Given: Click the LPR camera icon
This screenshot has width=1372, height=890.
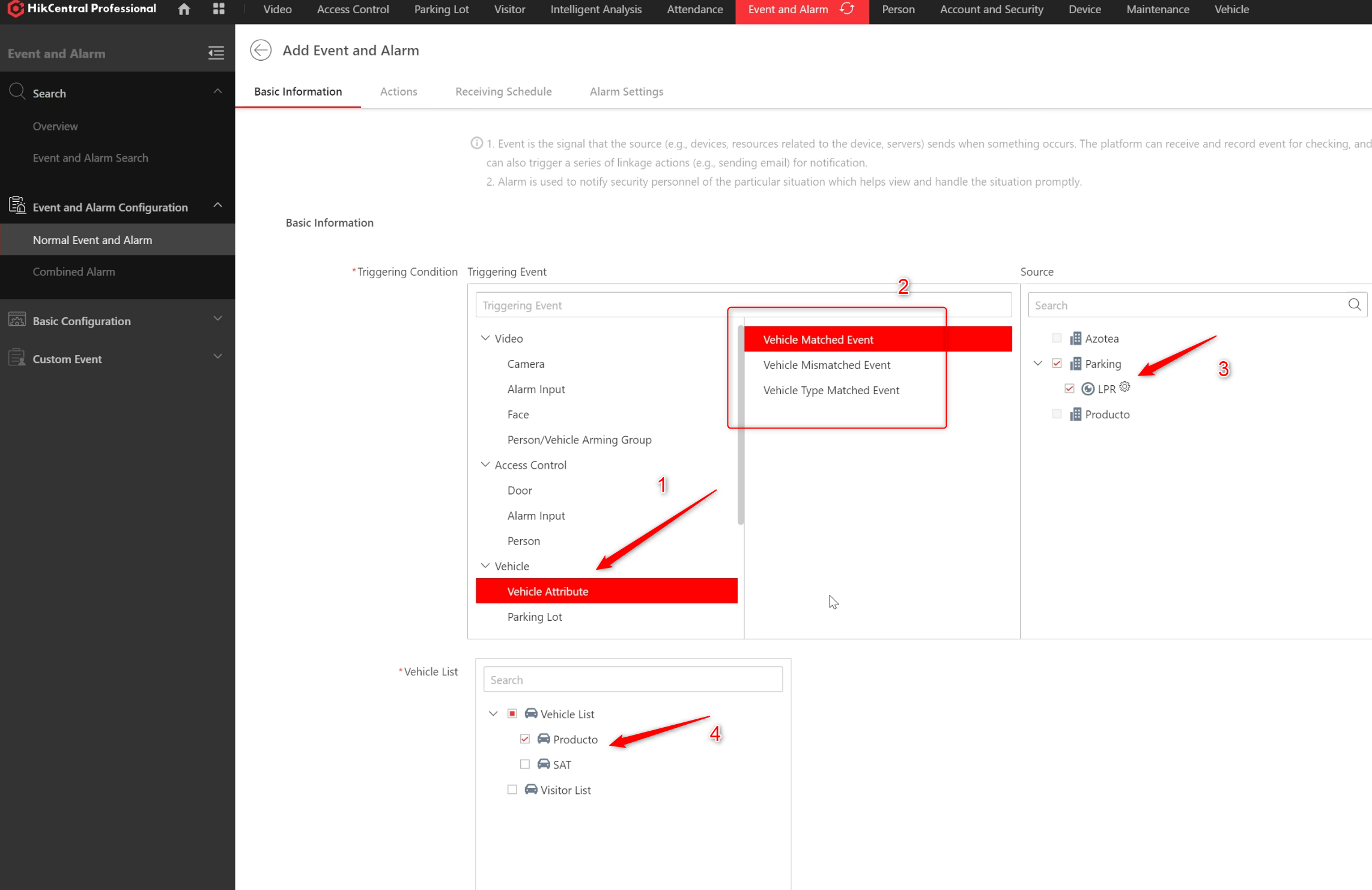Looking at the screenshot, I should pyautogui.click(x=1087, y=389).
